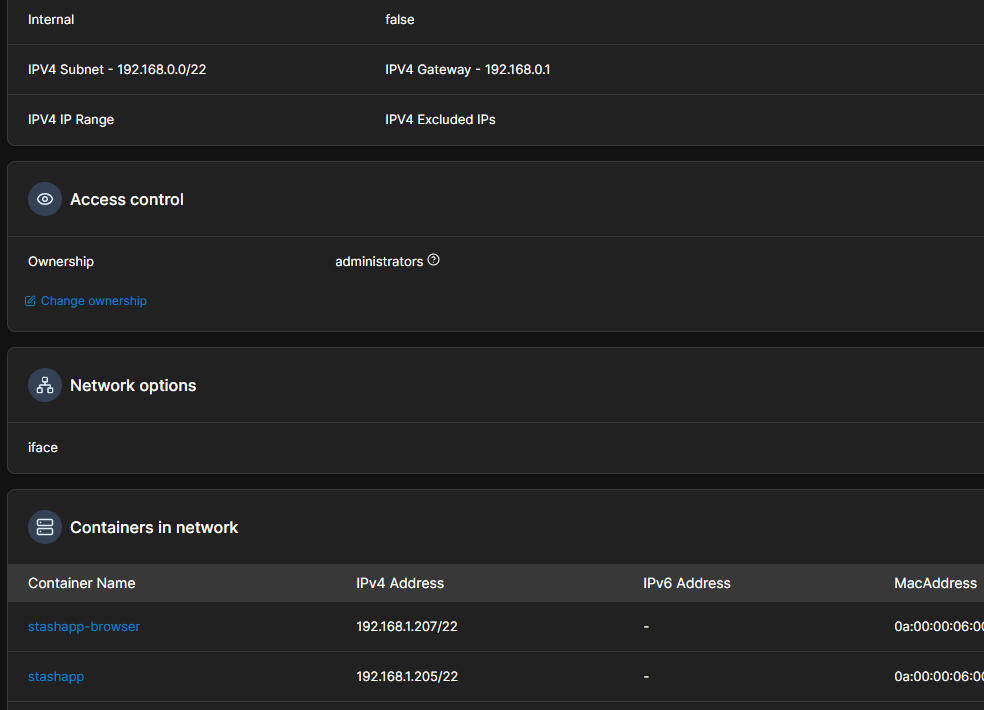
Task: Click the administrators ownership value
Action: click(x=379, y=262)
